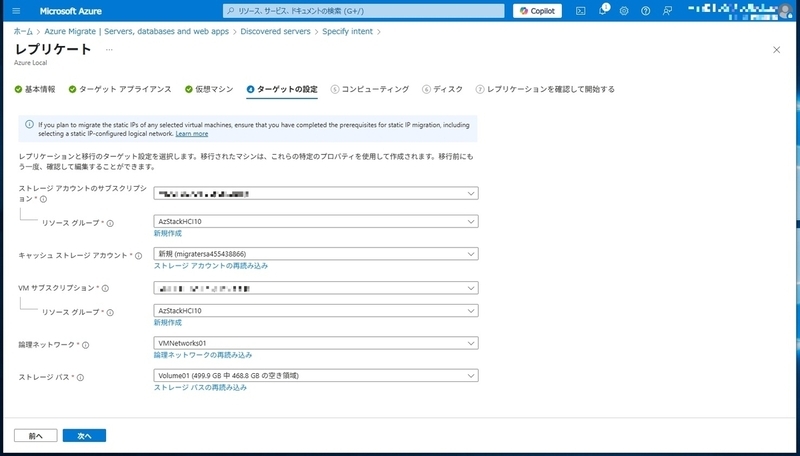This screenshot has height=456, width=800.
Task: Expand ストレージ パス dropdown showing Volume01
Action: point(316,375)
